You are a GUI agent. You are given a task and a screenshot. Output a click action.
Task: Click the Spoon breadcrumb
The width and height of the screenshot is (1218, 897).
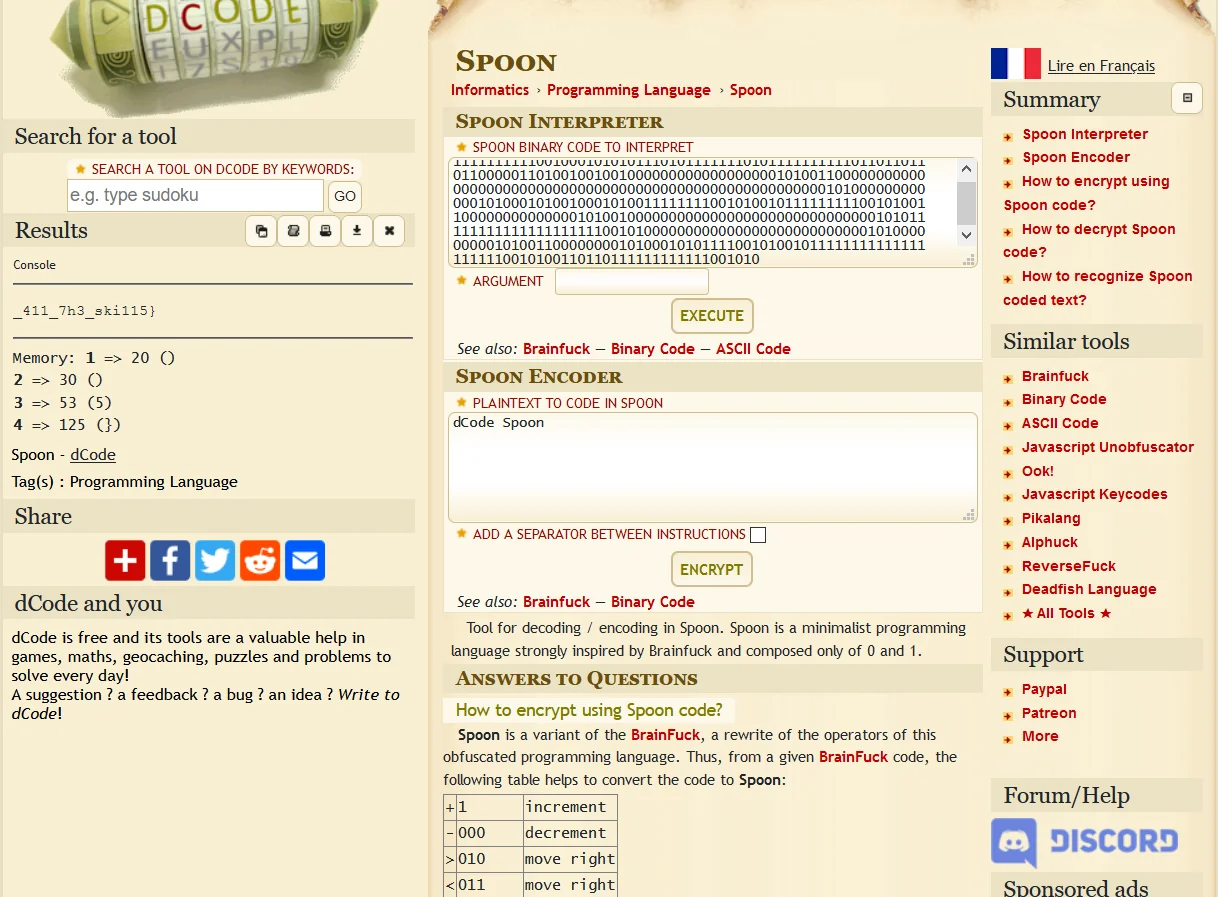tap(751, 90)
